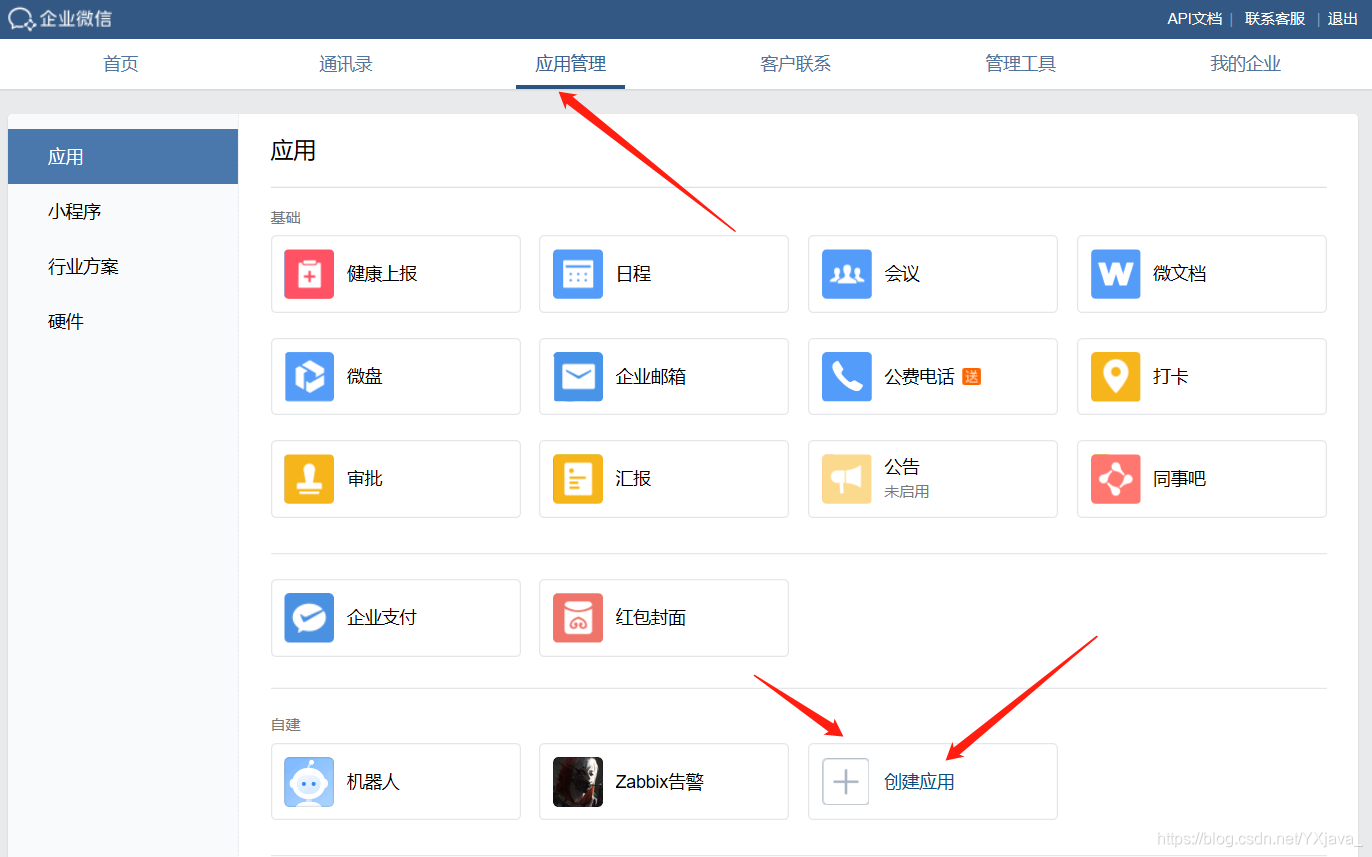Open 硬件 in the left sidebar
This screenshot has height=857, width=1372.
[x=123, y=322]
